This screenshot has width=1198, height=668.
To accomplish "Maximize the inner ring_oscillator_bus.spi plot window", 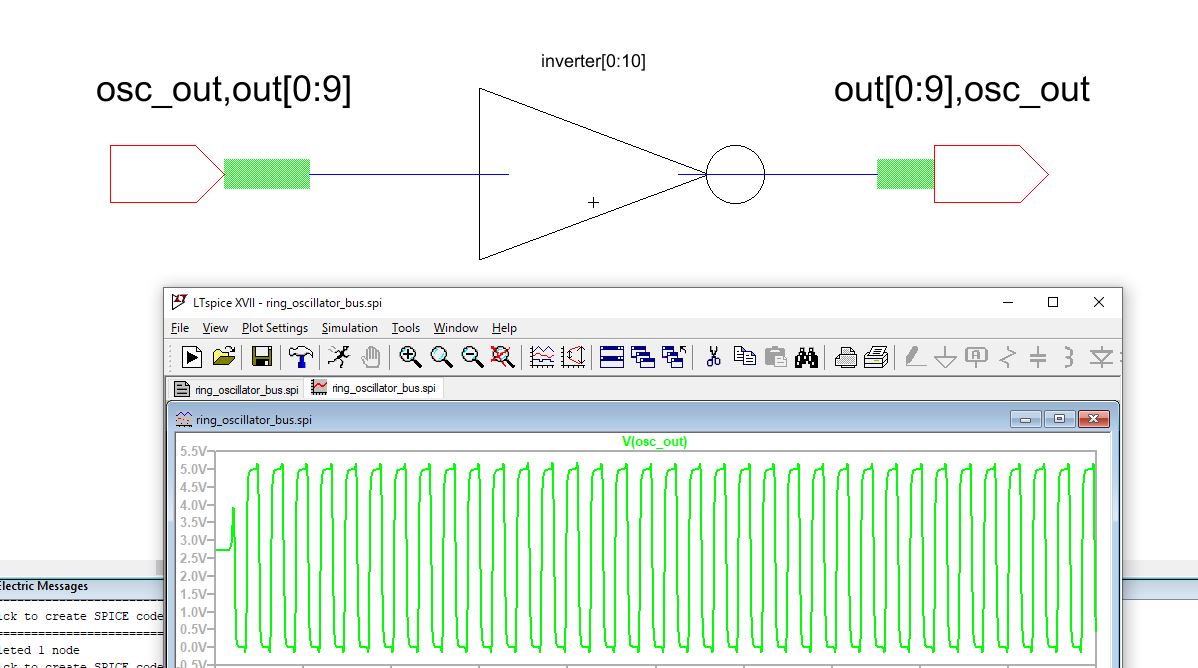I will pyautogui.click(x=1060, y=420).
